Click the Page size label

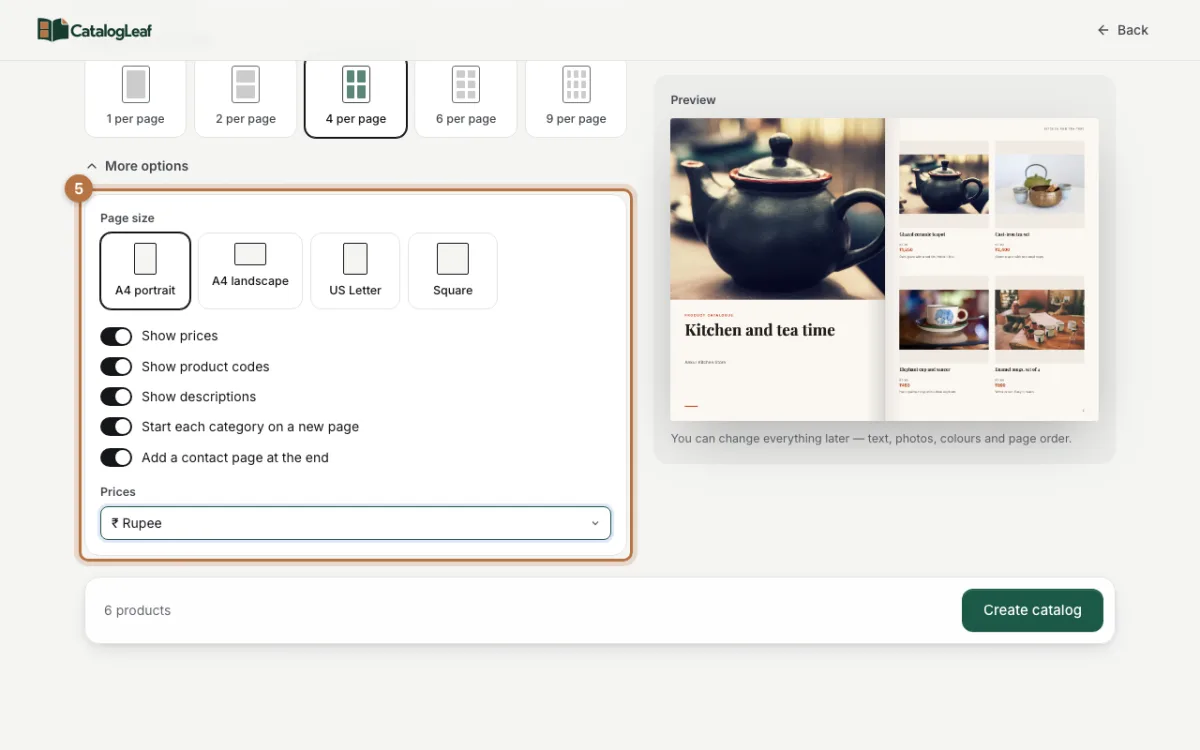(127, 218)
